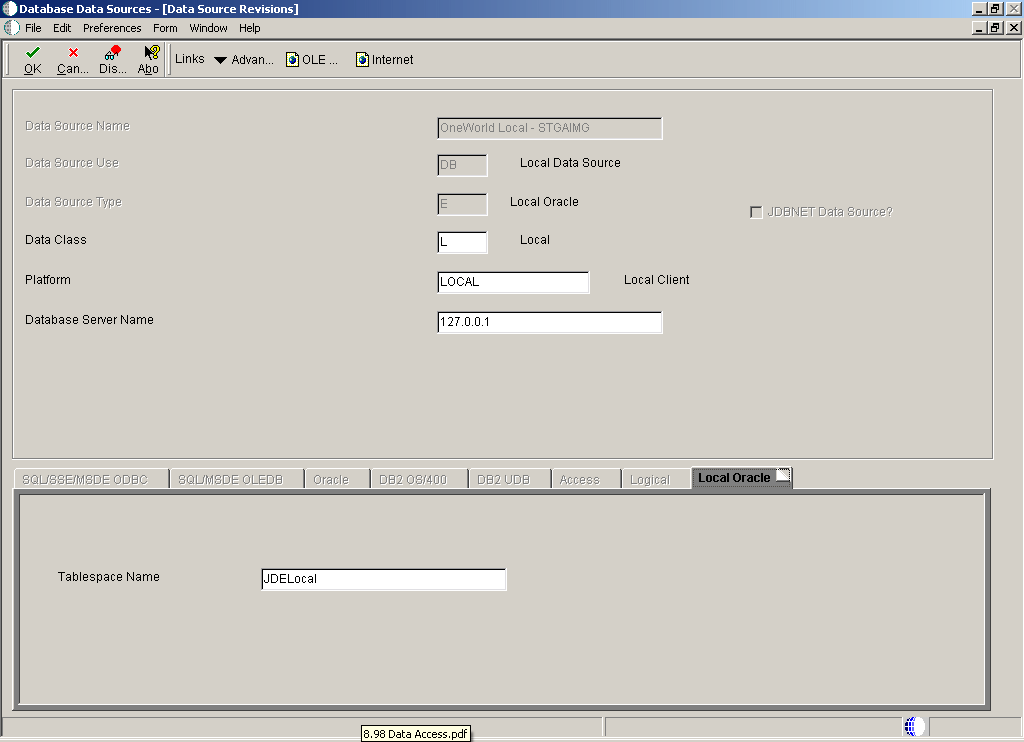Click the Data Source Type field

click(462, 204)
